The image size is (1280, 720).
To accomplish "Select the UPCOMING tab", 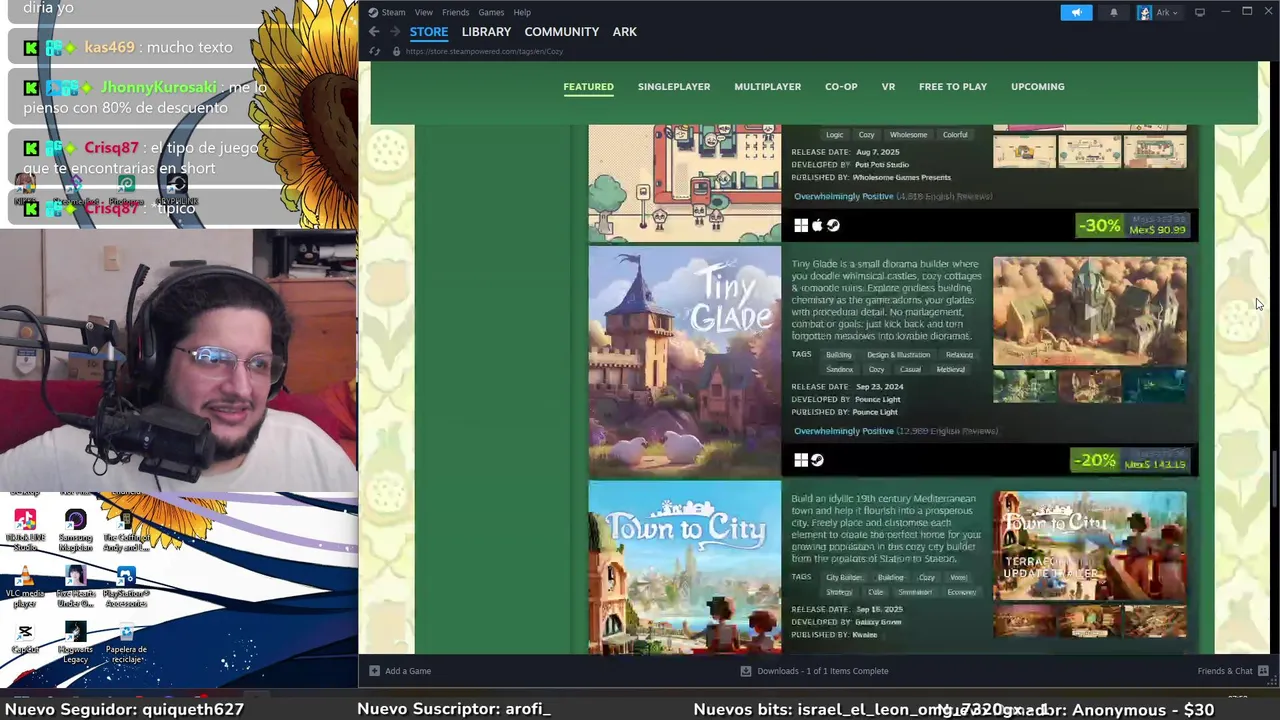I will tap(1037, 87).
